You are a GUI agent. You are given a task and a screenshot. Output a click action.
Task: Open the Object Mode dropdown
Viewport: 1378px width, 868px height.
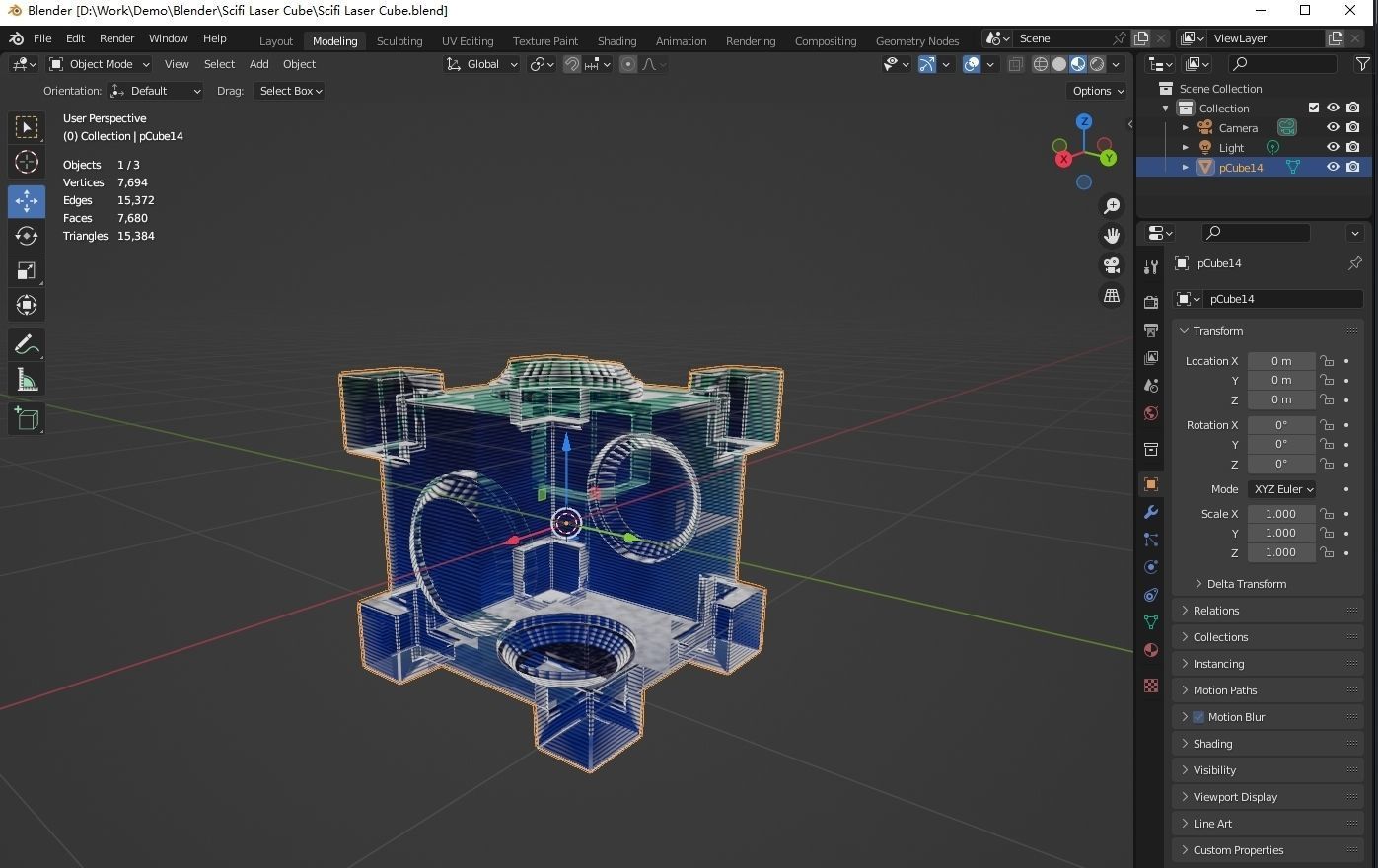(x=100, y=64)
